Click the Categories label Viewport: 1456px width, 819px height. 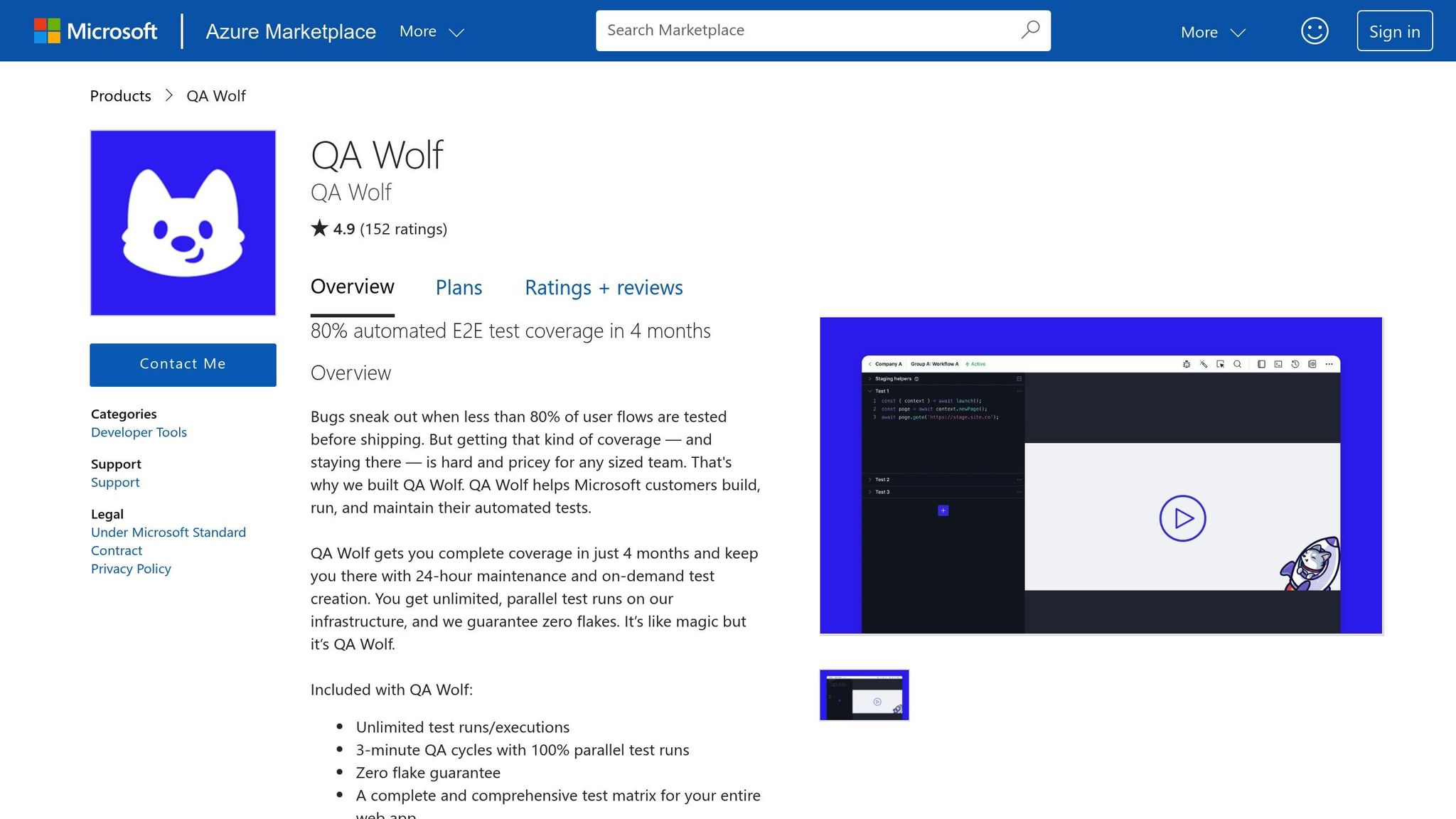(x=124, y=414)
